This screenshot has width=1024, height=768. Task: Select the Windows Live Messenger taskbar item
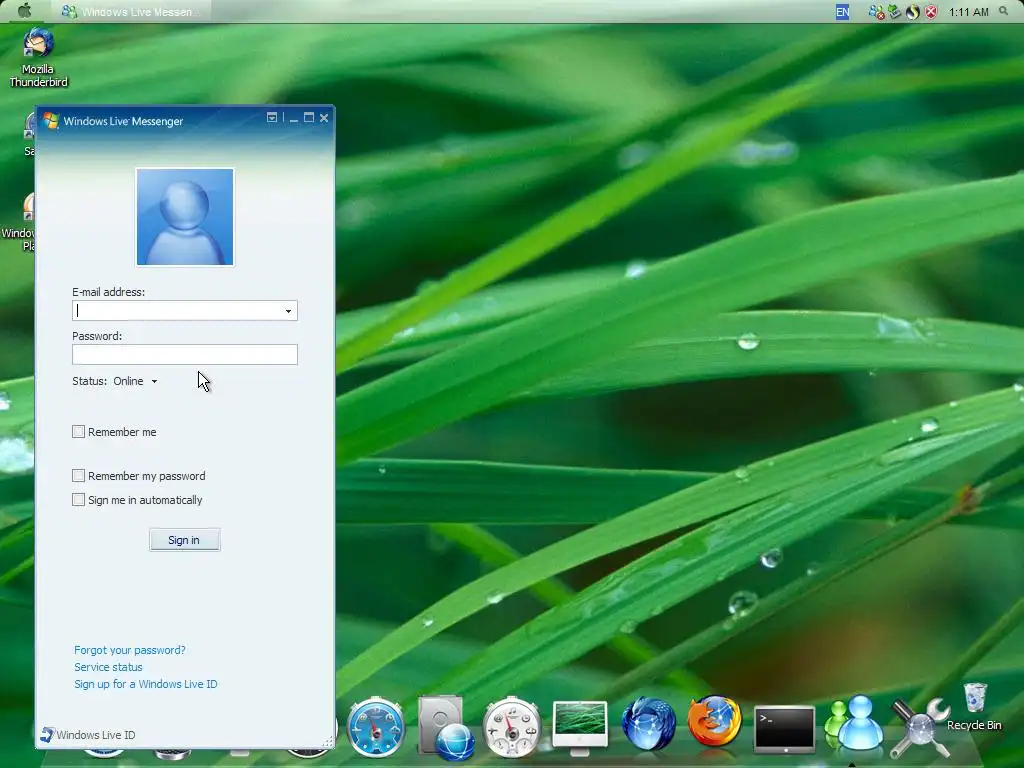tap(131, 12)
